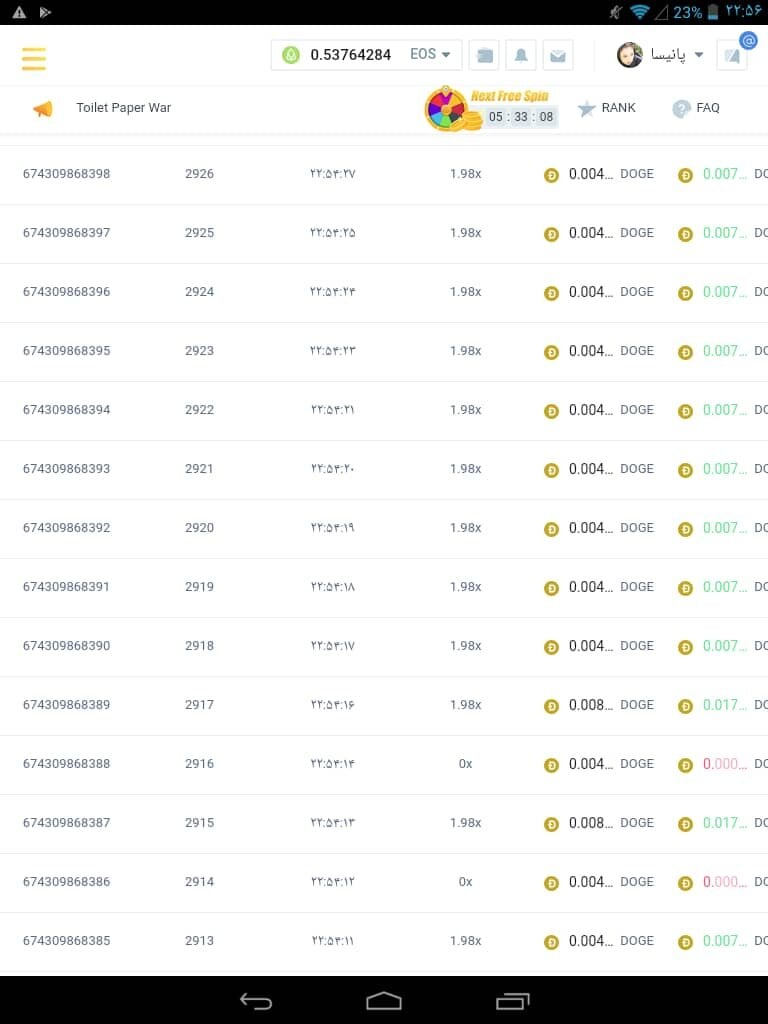Open the hamburger side menu
768x1024 pixels.
pyautogui.click(x=34, y=57)
